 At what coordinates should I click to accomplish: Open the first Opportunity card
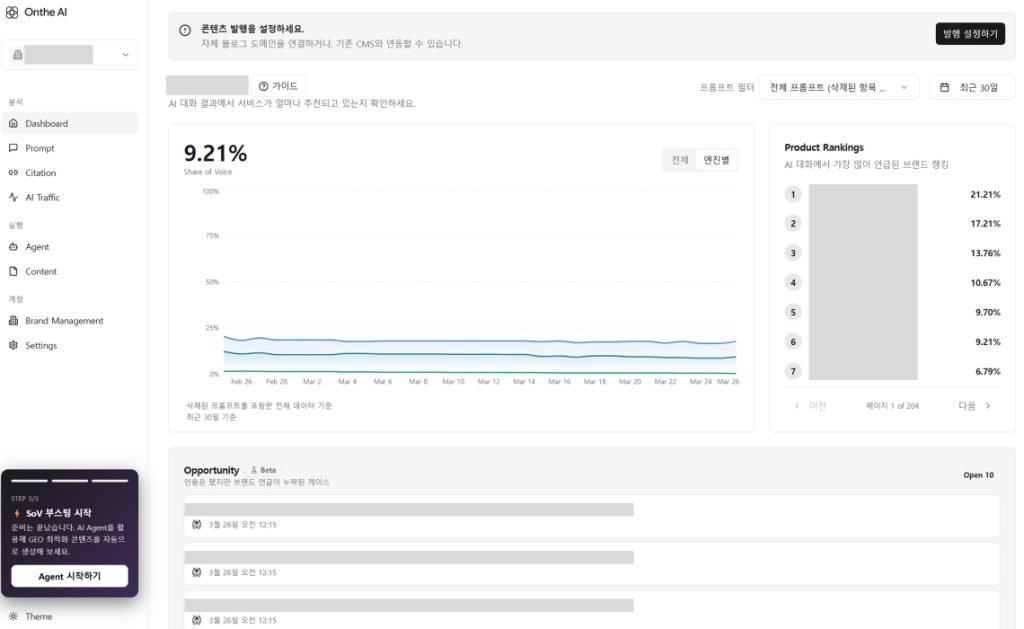pos(591,516)
